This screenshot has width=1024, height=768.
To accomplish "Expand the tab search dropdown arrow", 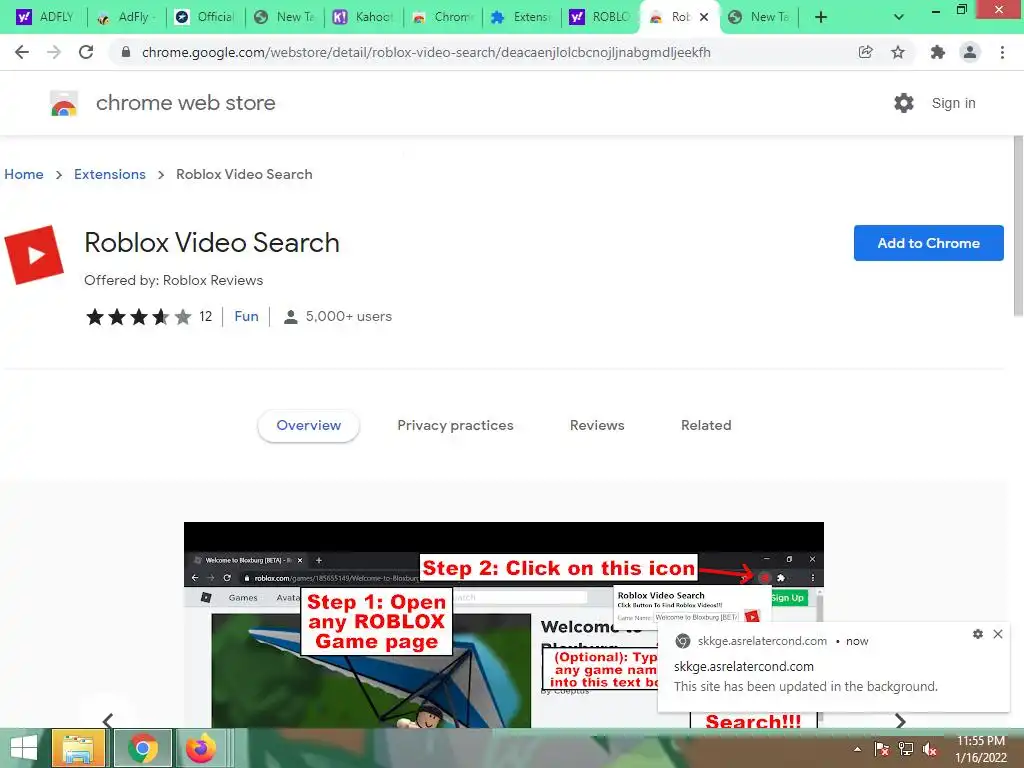I will (899, 17).
